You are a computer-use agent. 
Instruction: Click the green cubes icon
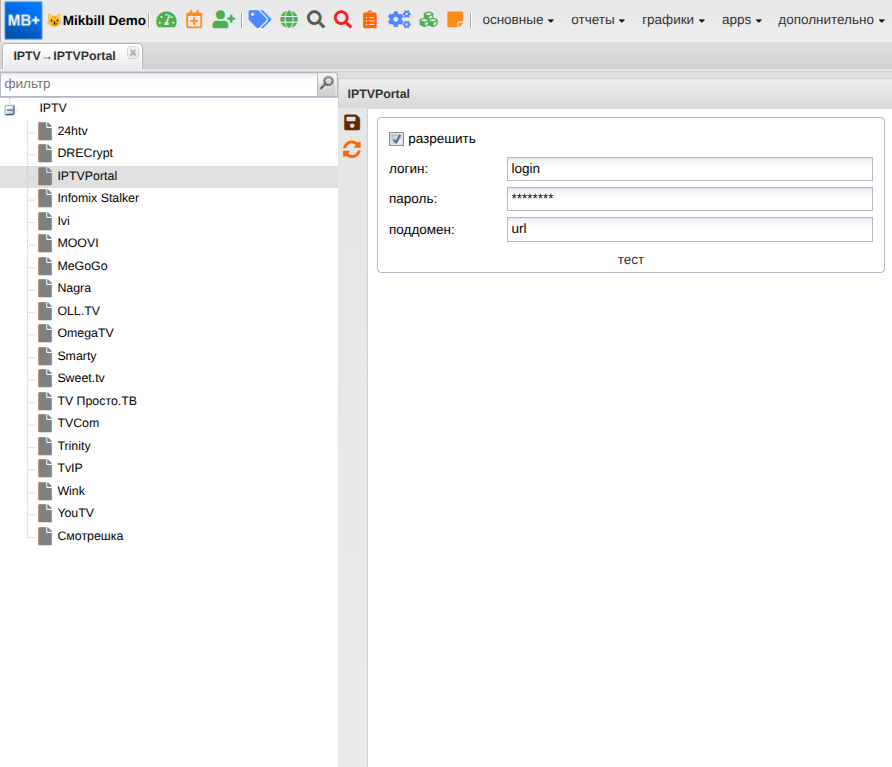[x=428, y=20]
